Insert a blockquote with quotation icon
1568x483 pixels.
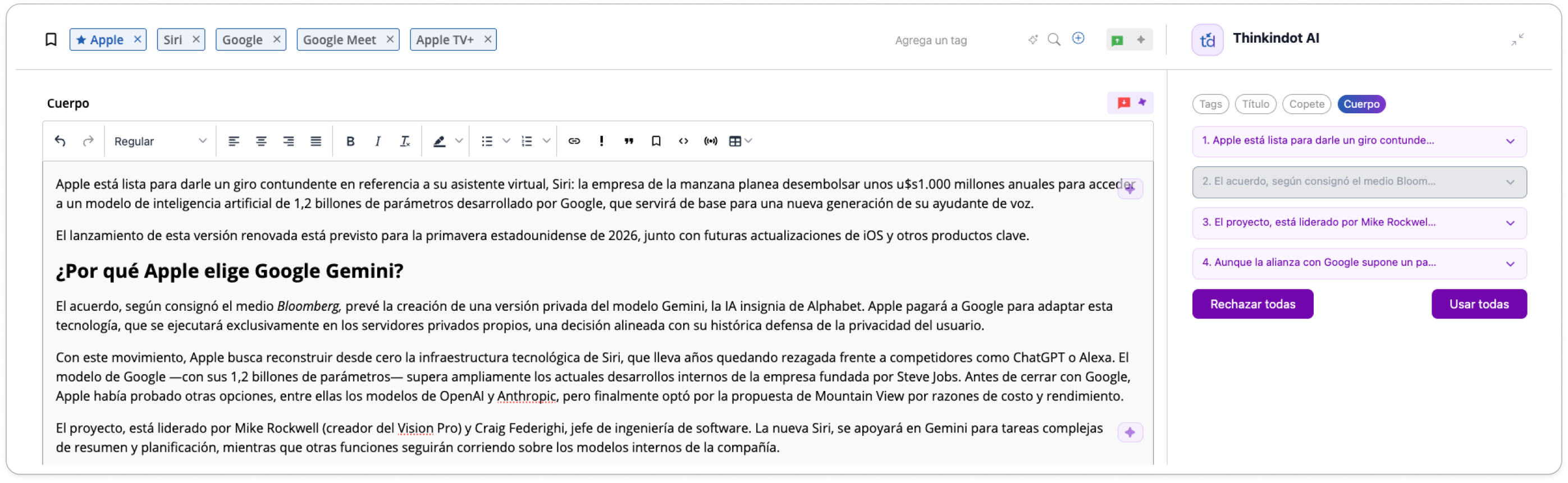629,141
